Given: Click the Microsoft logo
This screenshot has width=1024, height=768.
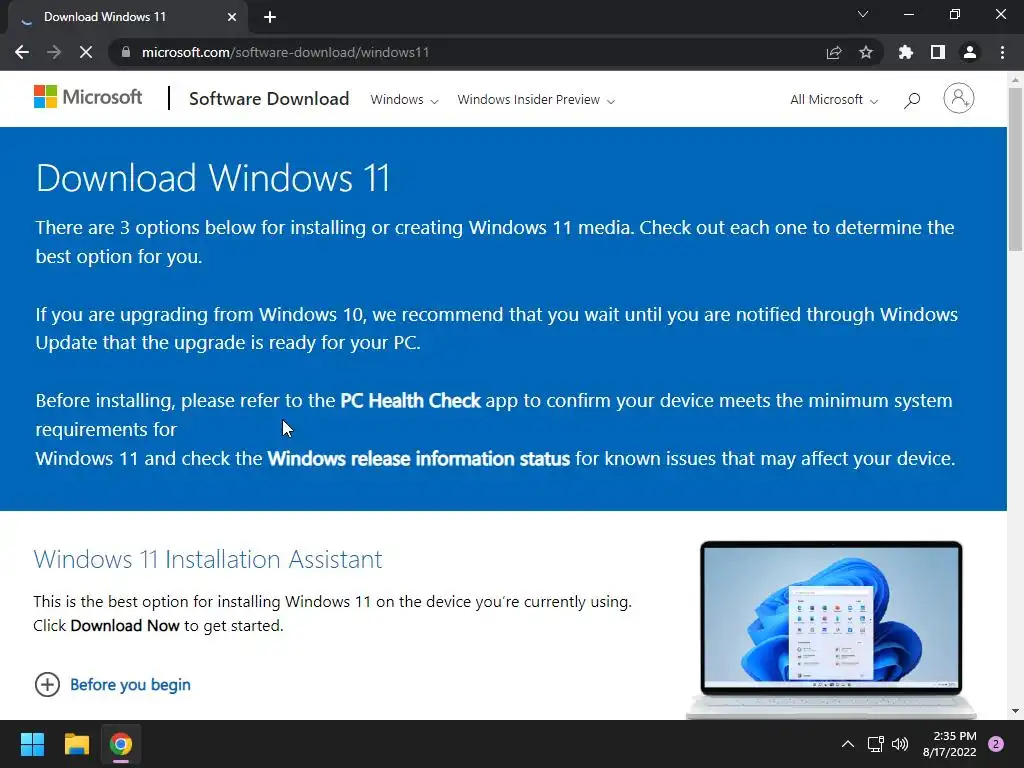Looking at the screenshot, I should [88, 97].
